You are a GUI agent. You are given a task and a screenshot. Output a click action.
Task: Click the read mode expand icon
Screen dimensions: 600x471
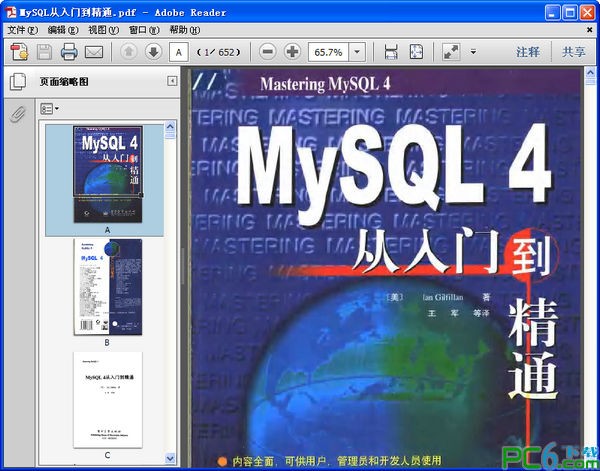(451, 52)
